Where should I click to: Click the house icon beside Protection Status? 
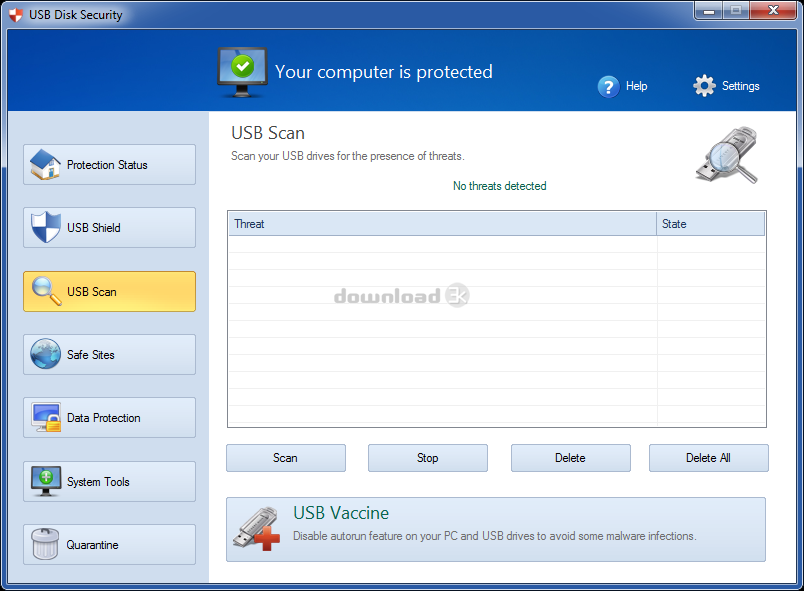pos(45,165)
